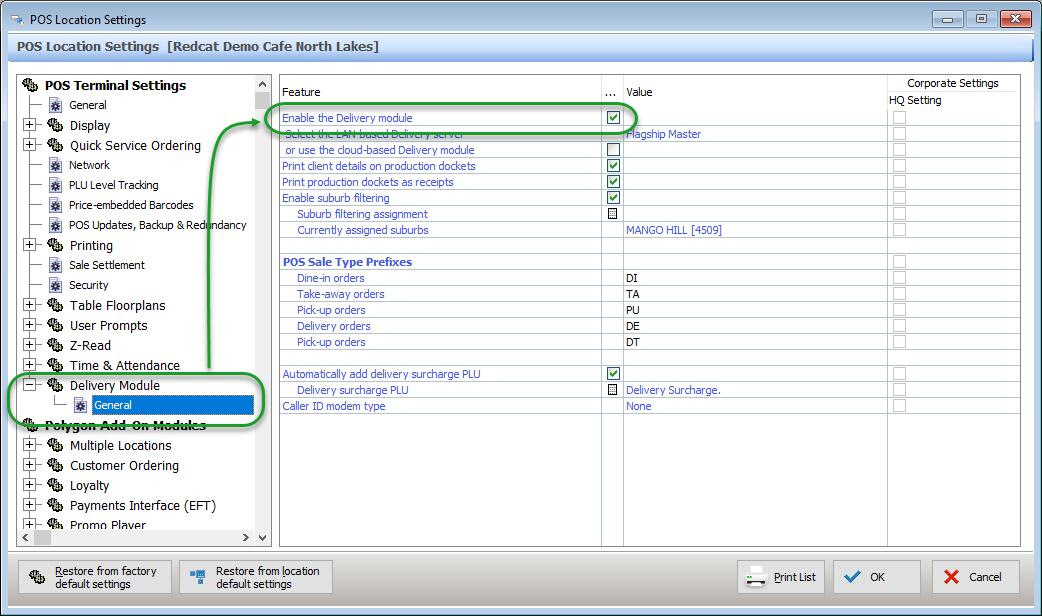
Task: Uncheck 'Enable the Delivery module'
Action: (615, 118)
